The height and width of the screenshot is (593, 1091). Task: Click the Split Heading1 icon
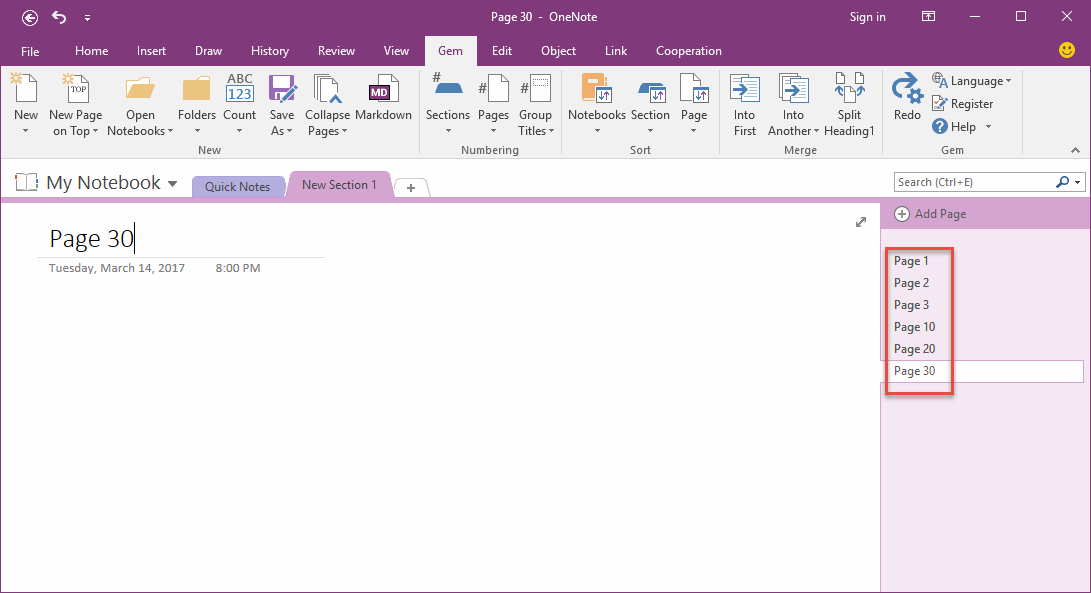pos(850,89)
